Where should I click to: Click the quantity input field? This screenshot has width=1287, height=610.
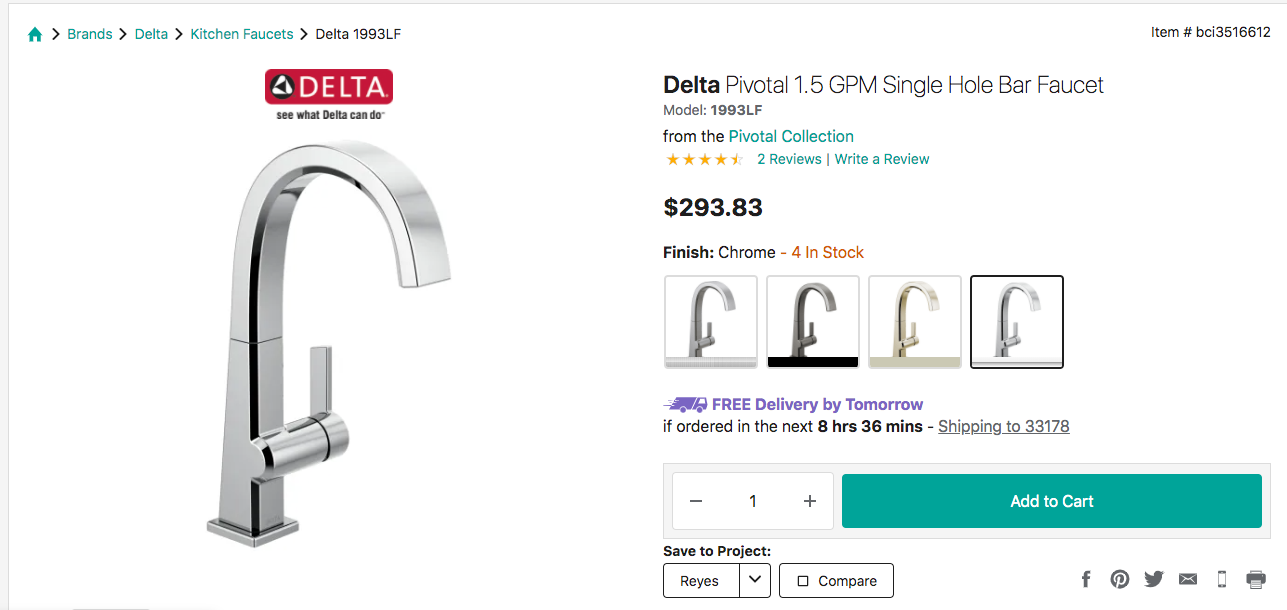[753, 501]
